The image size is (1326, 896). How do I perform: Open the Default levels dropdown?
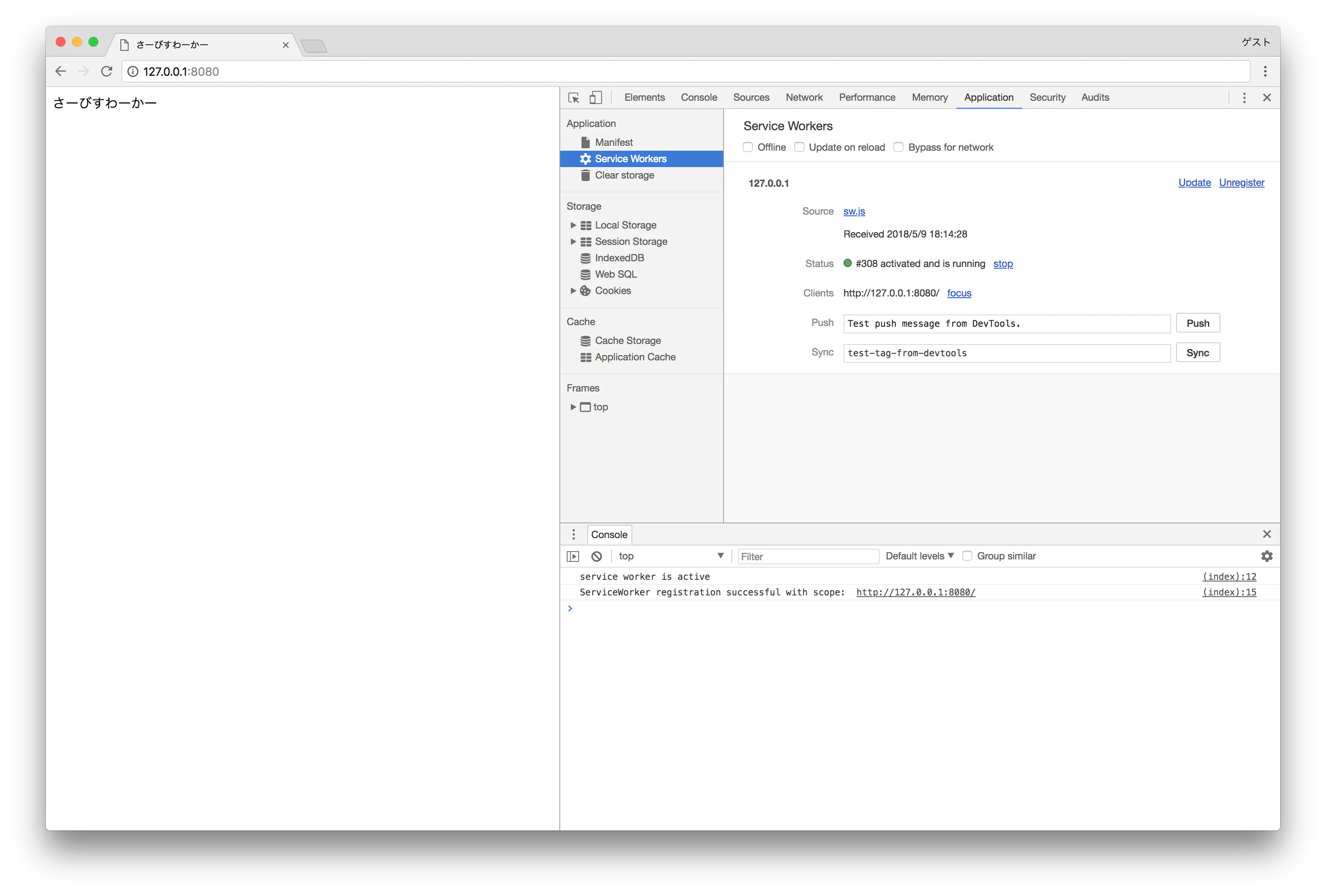[x=920, y=556]
